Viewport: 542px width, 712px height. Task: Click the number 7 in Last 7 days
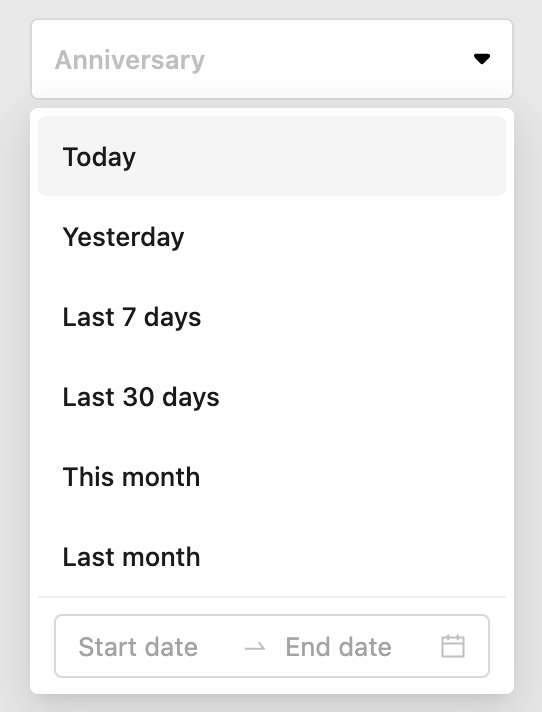click(129, 316)
